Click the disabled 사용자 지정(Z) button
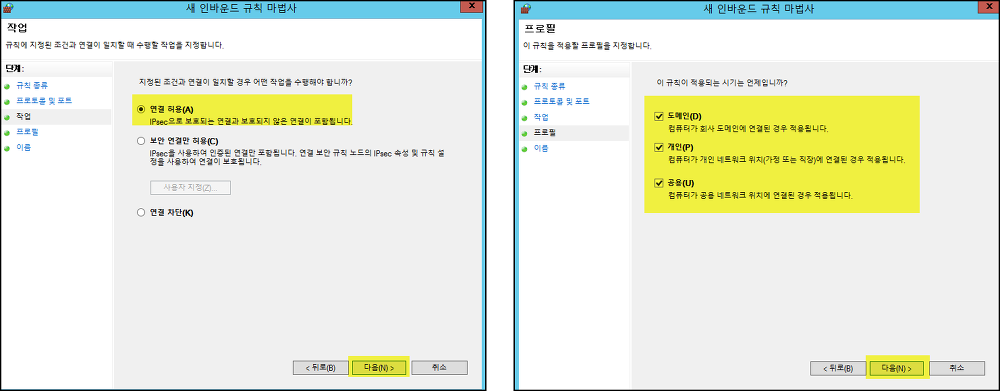Image resolution: width=1000 pixels, height=391 pixels. point(190,188)
